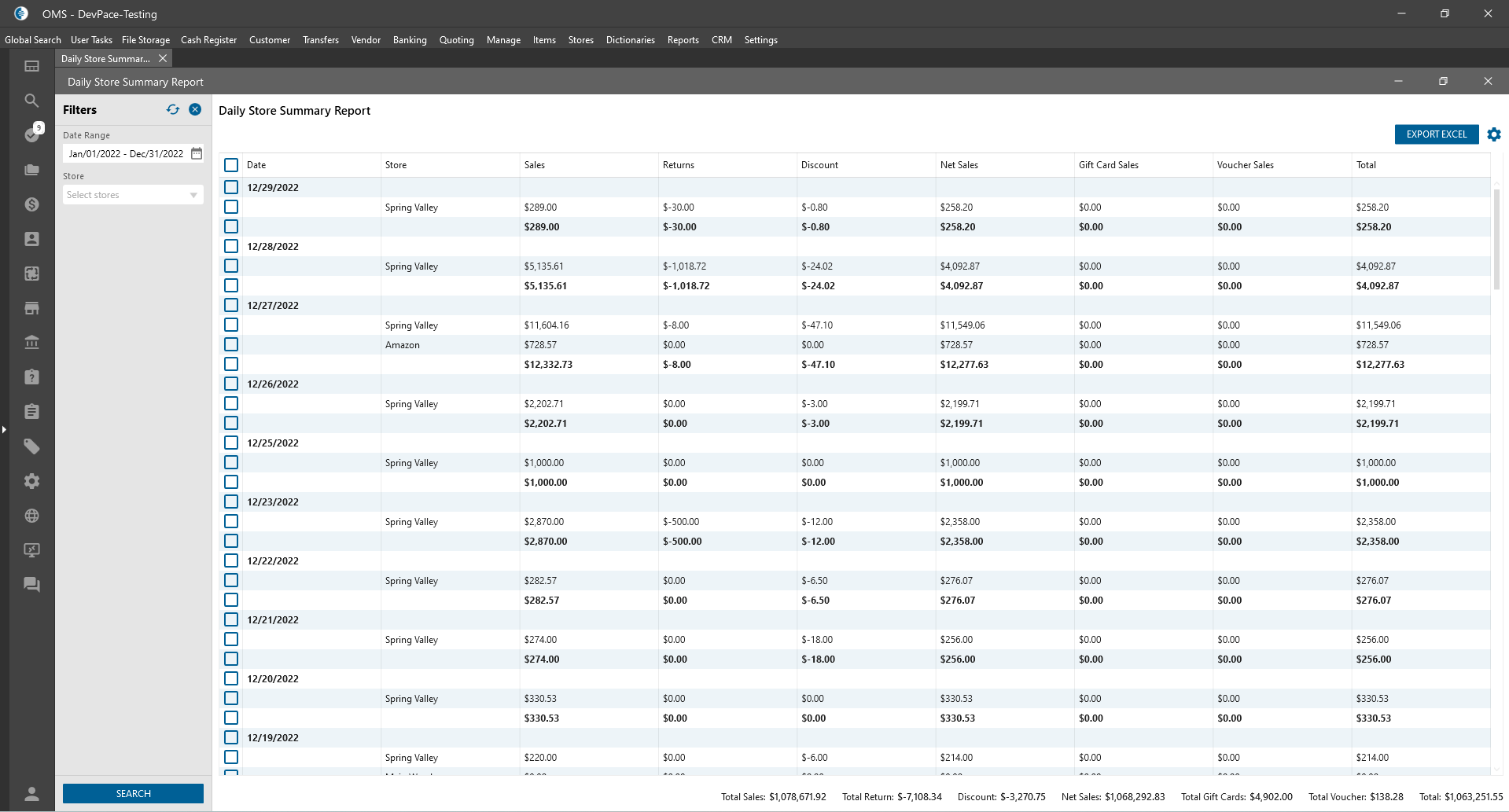Open the gear icon in the left sidebar
The image size is (1509, 812).
[31, 481]
